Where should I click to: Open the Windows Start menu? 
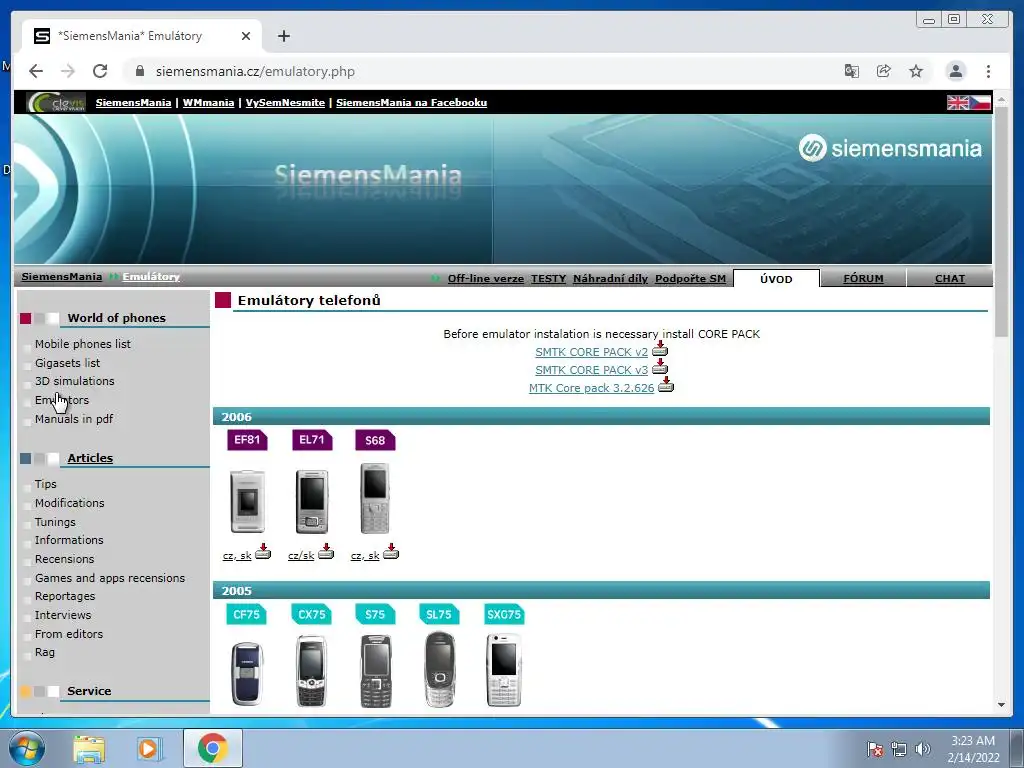(26, 748)
